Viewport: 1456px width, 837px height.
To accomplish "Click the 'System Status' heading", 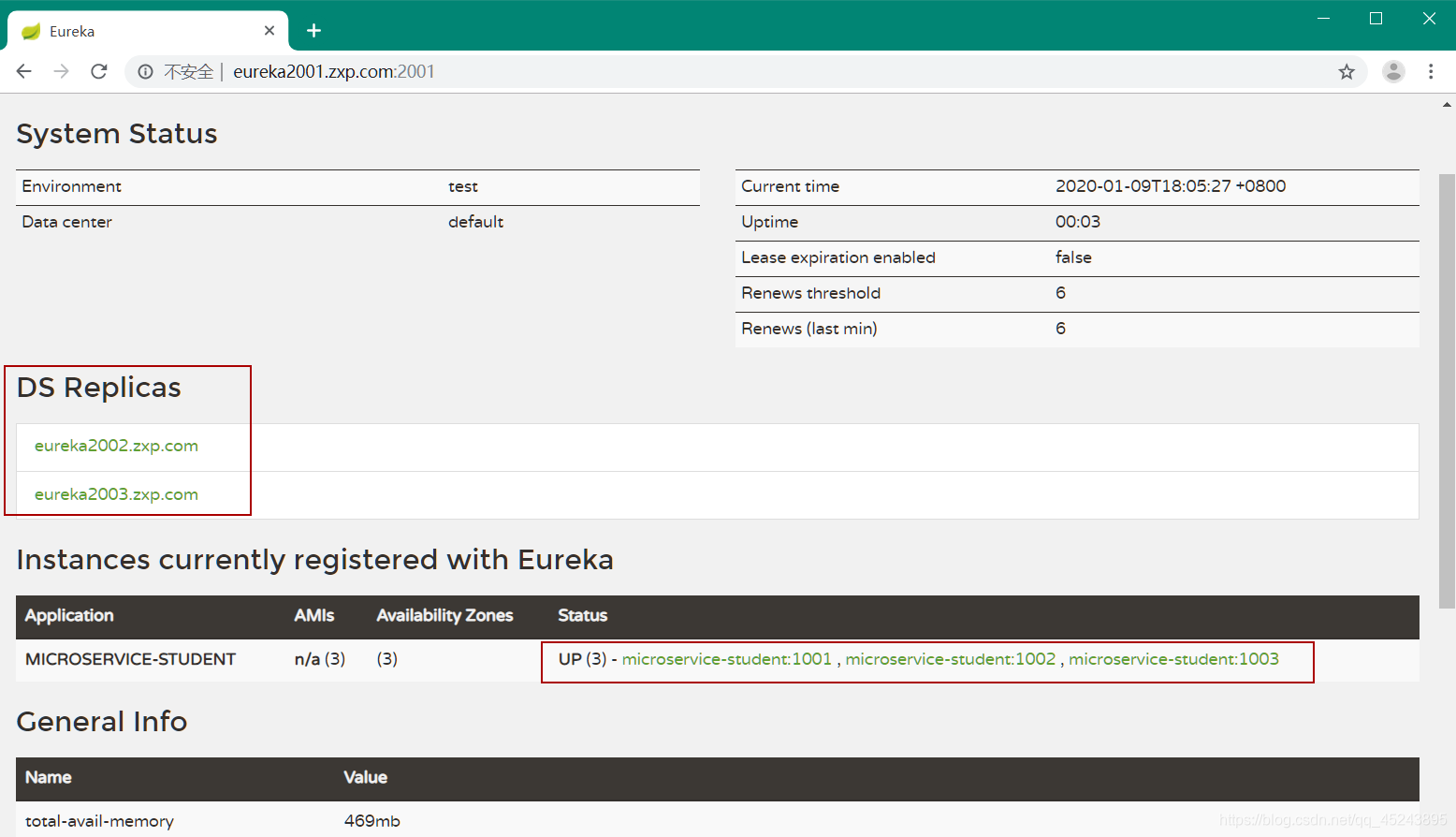I will (117, 134).
